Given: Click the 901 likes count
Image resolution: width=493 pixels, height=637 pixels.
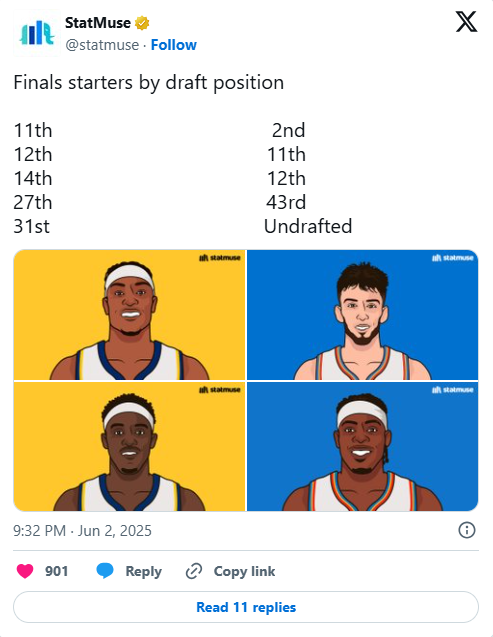Looking at the screenshot, I should pos(56,571).
